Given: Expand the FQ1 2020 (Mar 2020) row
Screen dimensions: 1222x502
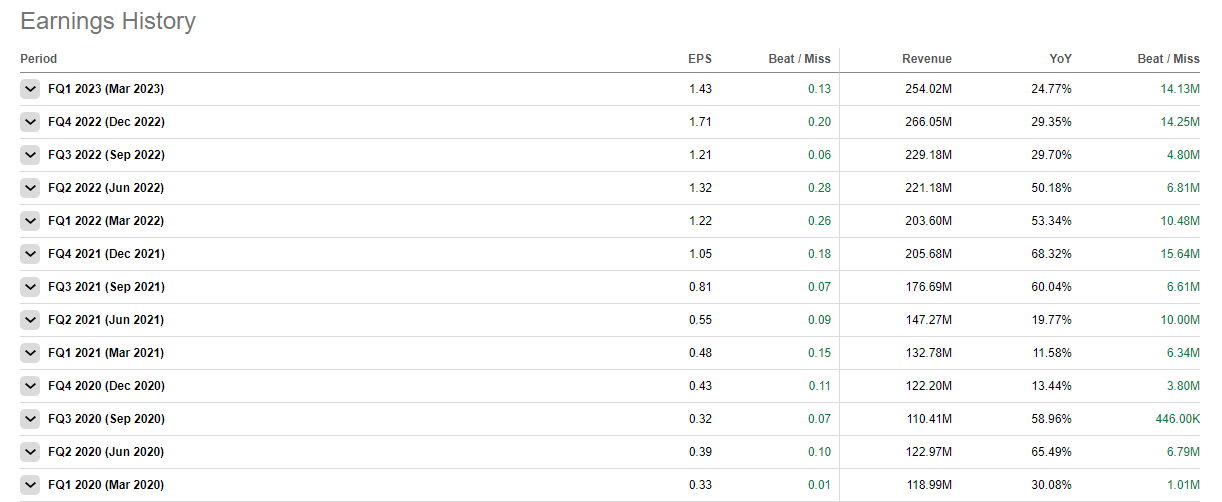Looking at the screenshot, I should [30, 485].
